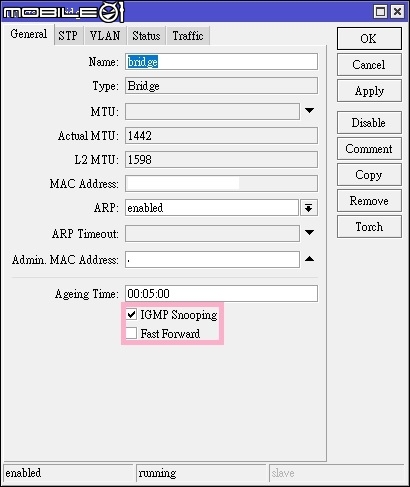This screenshot has width=410, height=487.
Task: Launch Torch on the bridge
Action: (369, 227)
